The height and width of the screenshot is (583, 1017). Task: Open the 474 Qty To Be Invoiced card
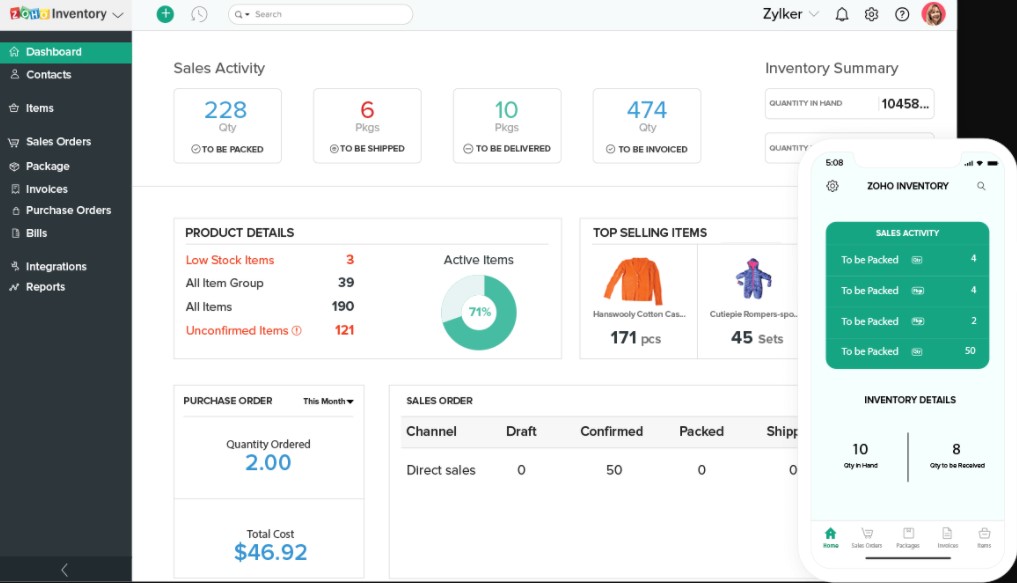(x=647, y=126)
